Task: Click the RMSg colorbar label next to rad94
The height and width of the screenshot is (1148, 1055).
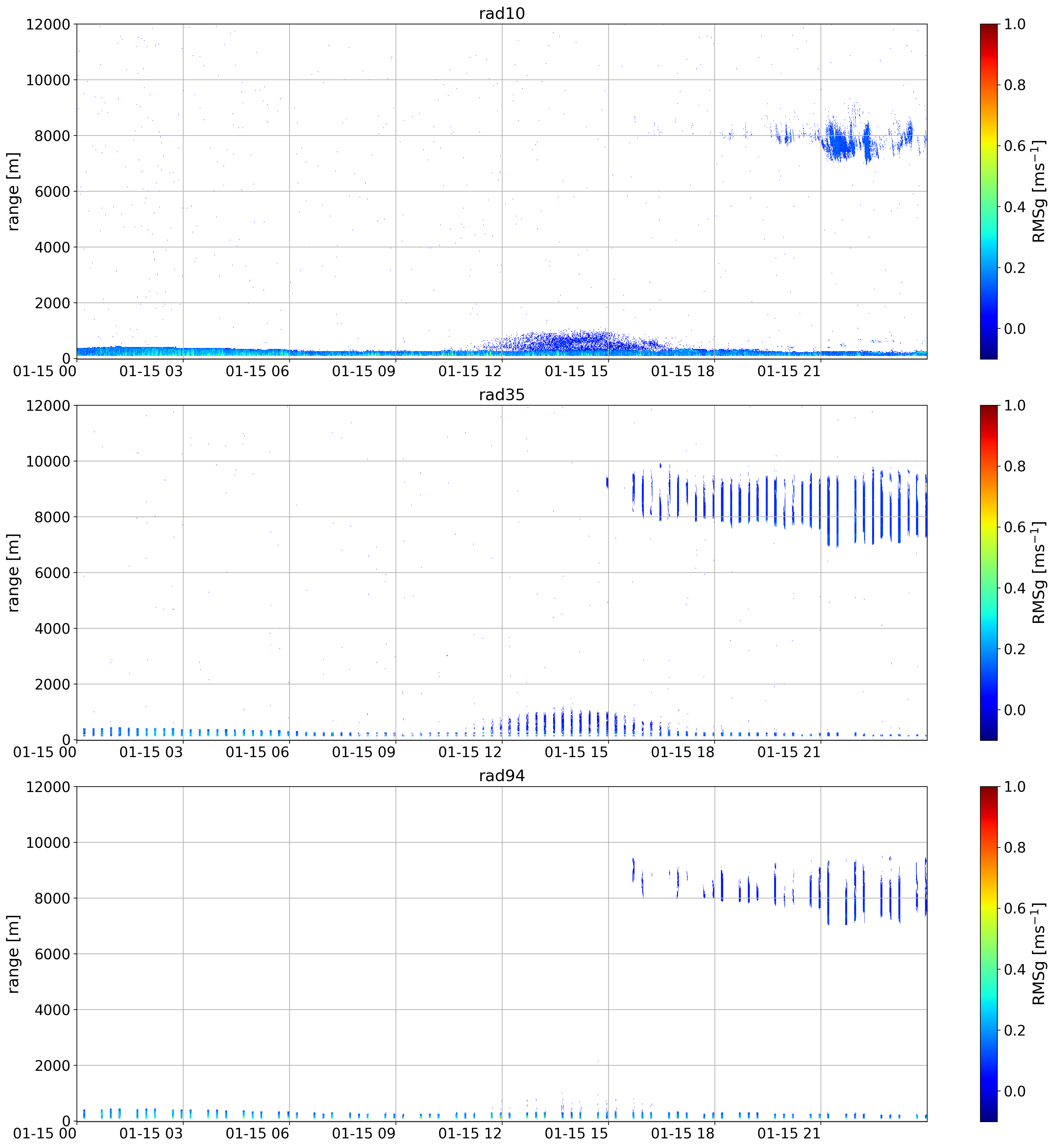Action: pos(1038,954)
